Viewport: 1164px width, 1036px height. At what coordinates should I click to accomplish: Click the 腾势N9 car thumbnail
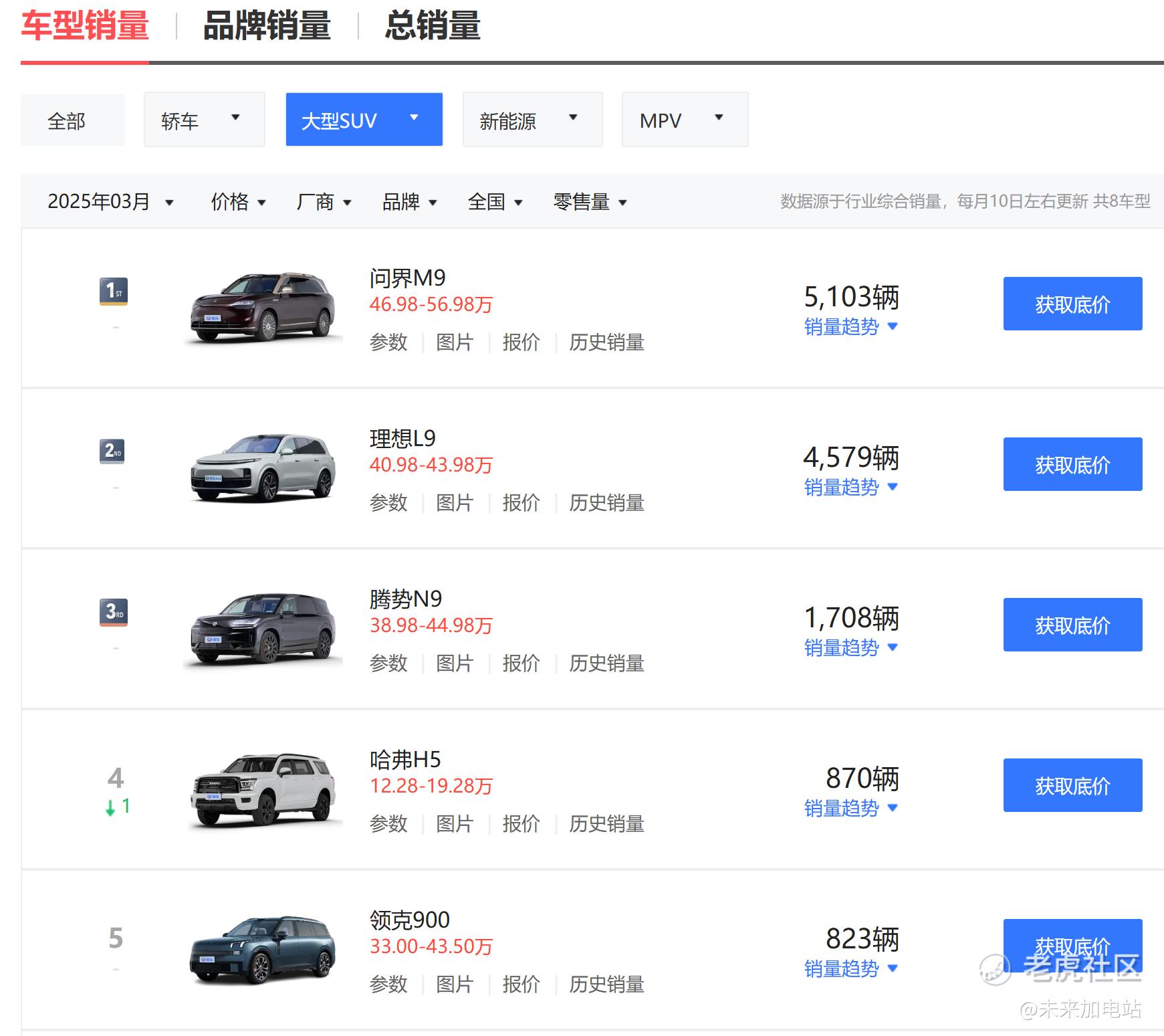263,629
